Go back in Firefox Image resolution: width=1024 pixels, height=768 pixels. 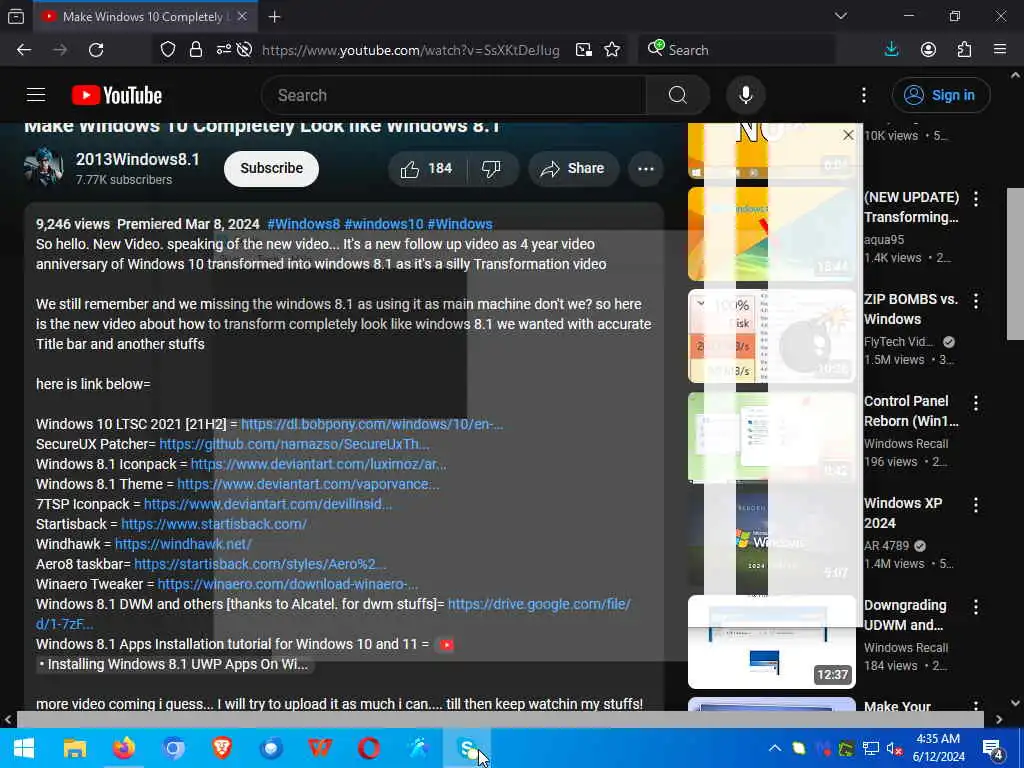(24, 50)
